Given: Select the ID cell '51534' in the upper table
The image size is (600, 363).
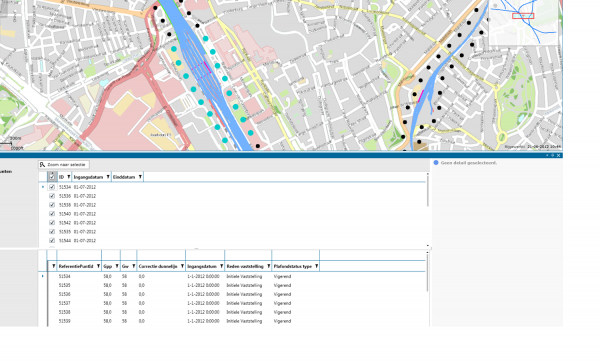Looking at the screenshot, I should pos(65,187).
